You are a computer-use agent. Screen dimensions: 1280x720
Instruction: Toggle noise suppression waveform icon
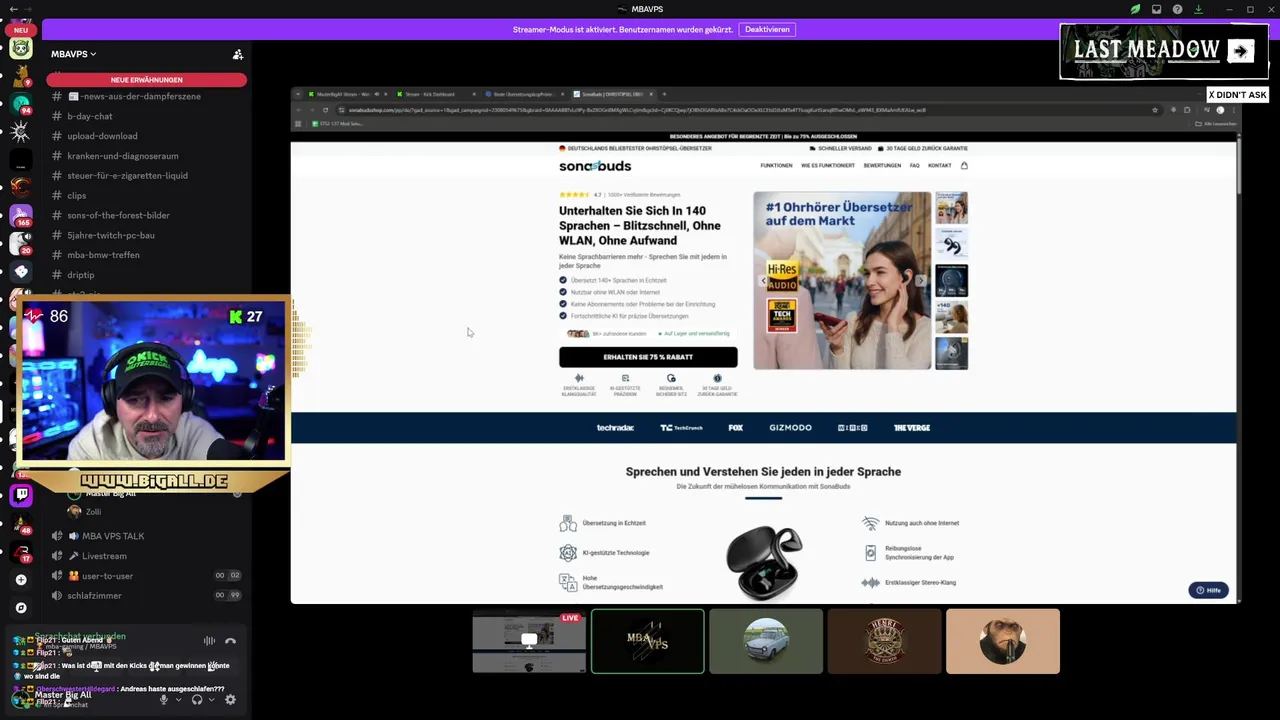coord(209,641)
